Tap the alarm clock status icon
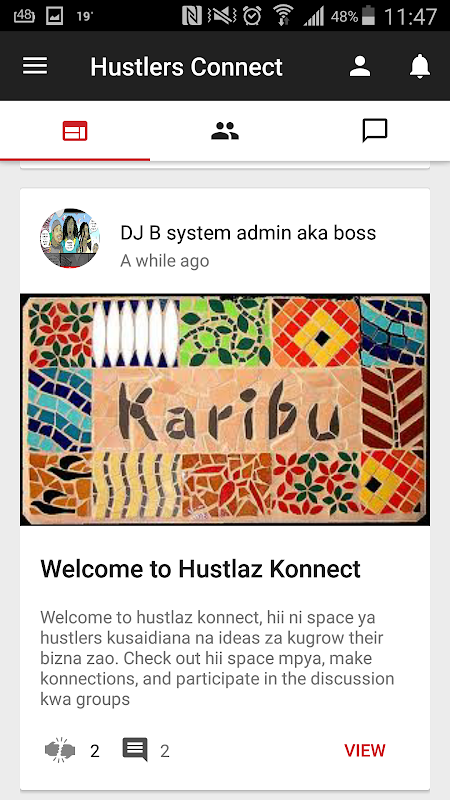Screen dimensions: 450x800 [252, 16]
